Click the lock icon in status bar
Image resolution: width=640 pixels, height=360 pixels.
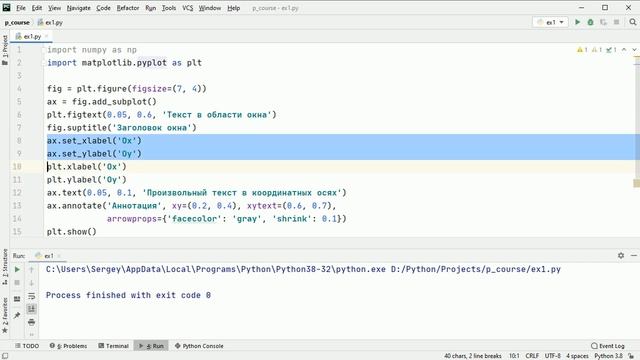[631, 356]
